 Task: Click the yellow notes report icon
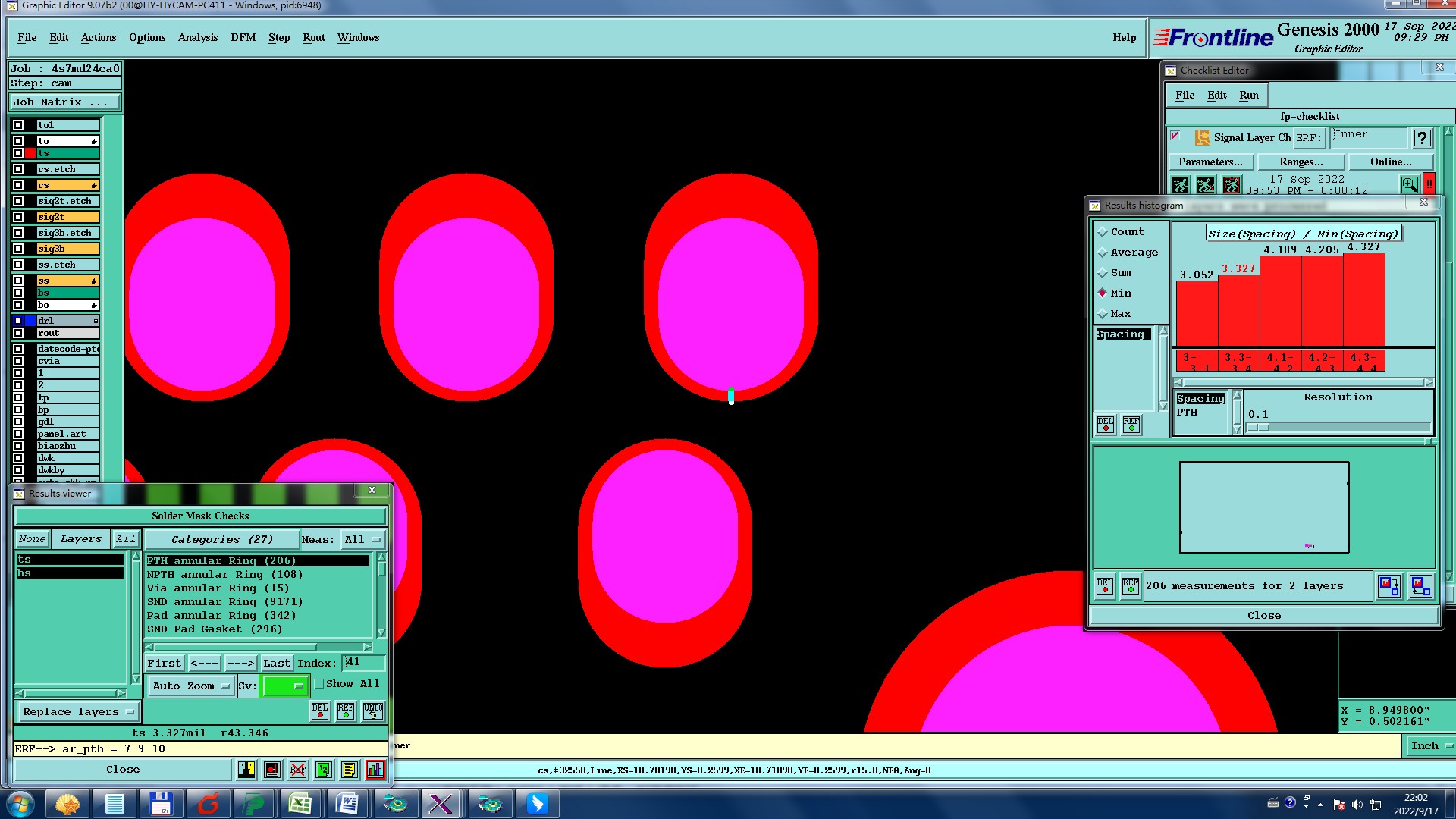coord(349,770)
